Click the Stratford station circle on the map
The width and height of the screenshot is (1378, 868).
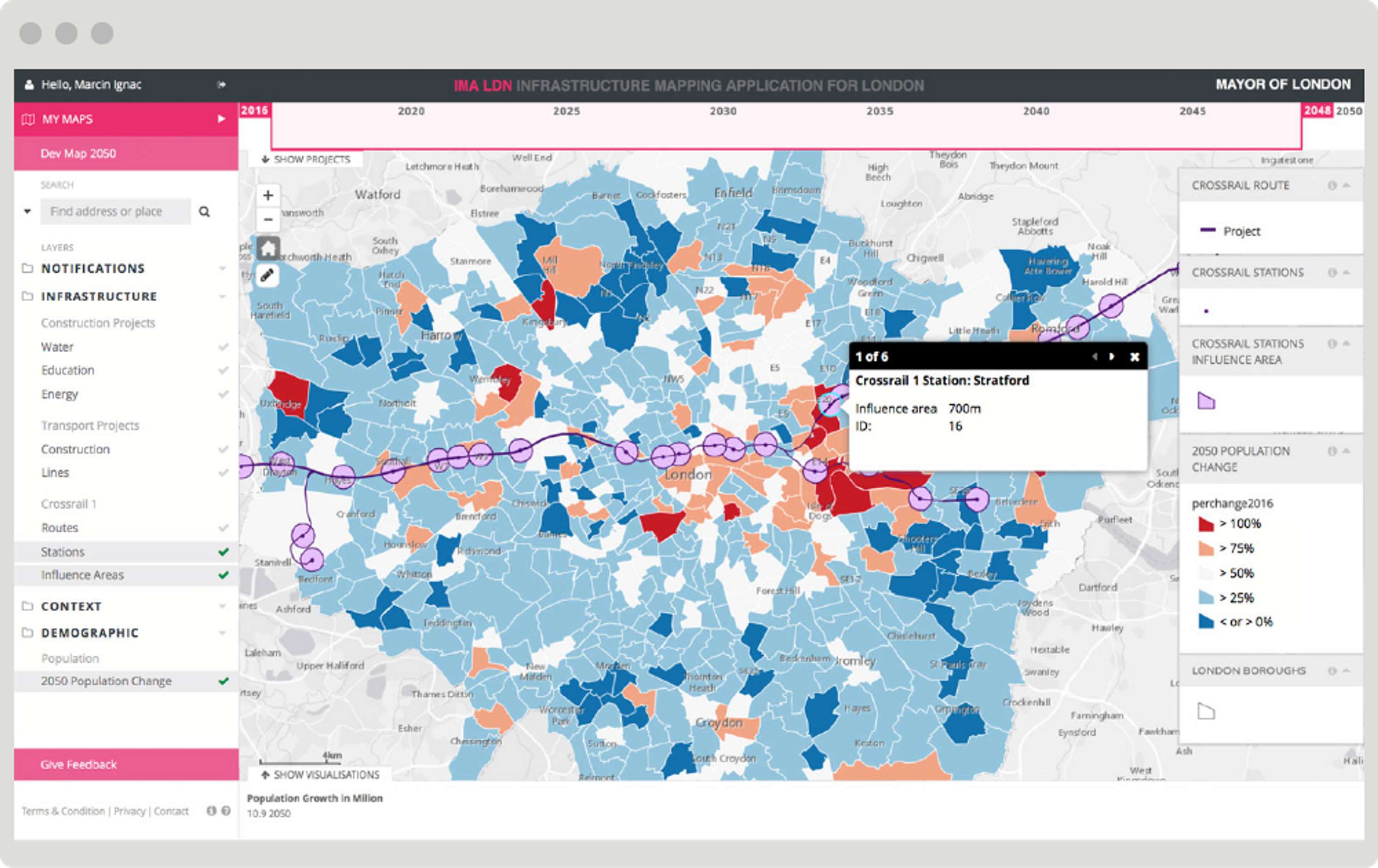point(830,405)
